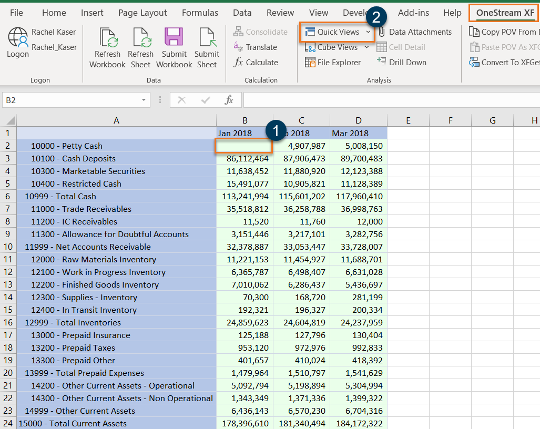
Task: Run Translate in Calculation group
Action: pos(256,47)
